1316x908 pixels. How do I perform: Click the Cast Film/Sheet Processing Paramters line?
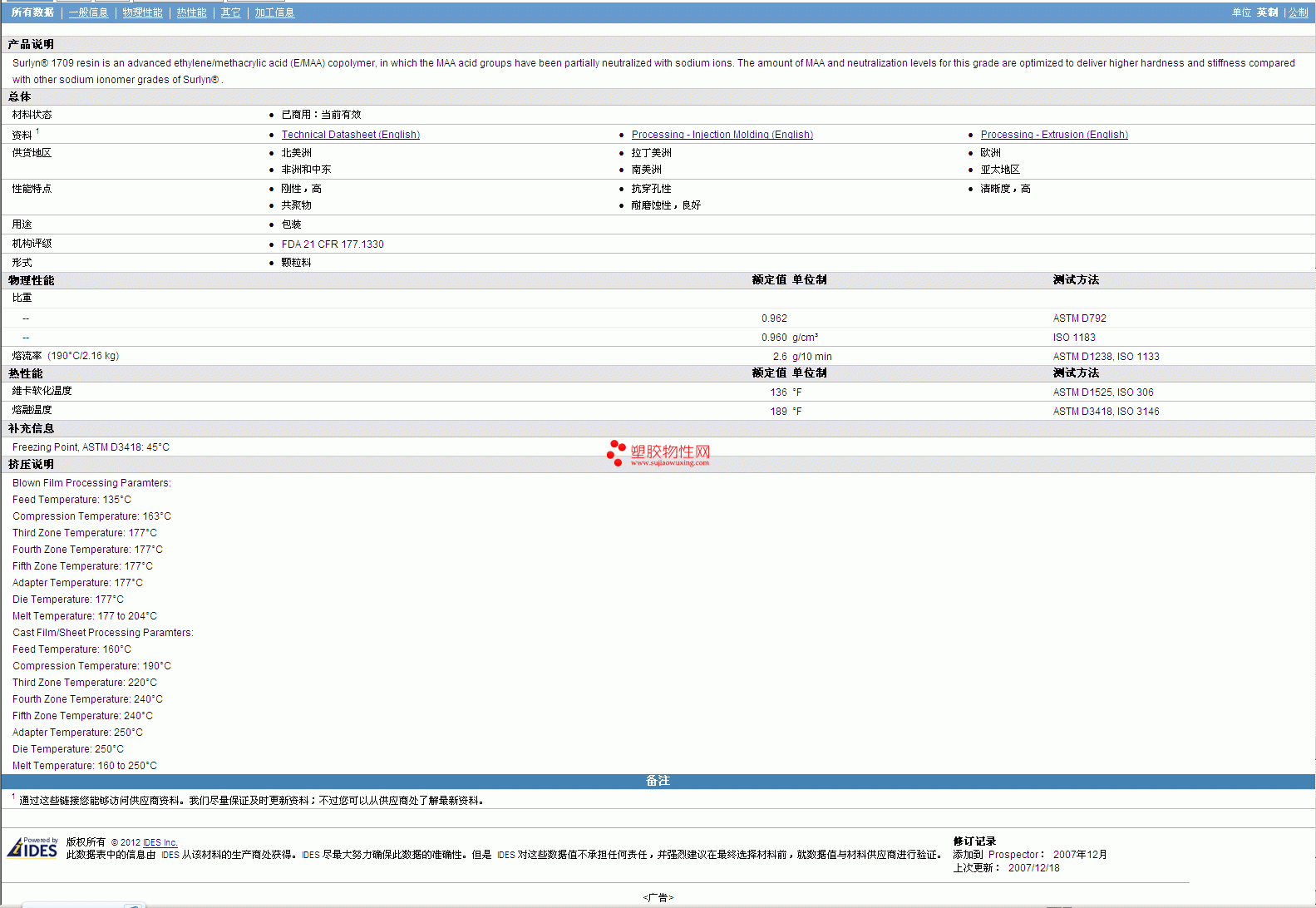point(103,633)
